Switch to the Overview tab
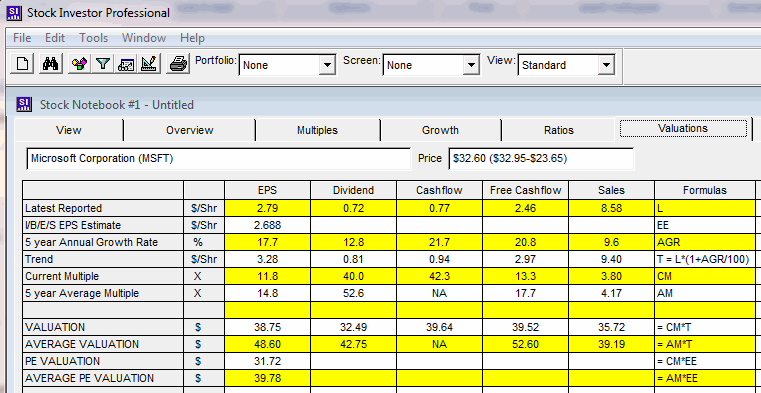The width and height of the screenshot is (761, 393). [x=189, y=130]
